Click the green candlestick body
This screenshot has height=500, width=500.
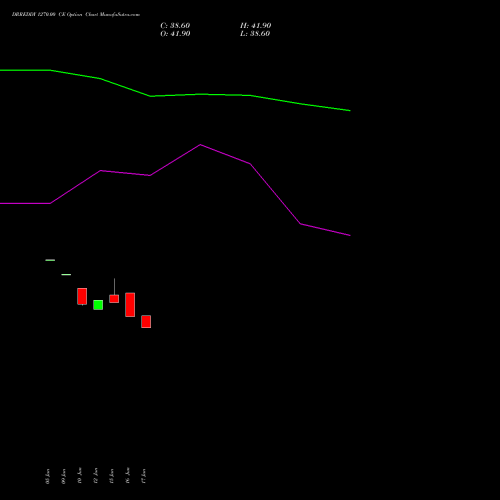click(98, 305)
